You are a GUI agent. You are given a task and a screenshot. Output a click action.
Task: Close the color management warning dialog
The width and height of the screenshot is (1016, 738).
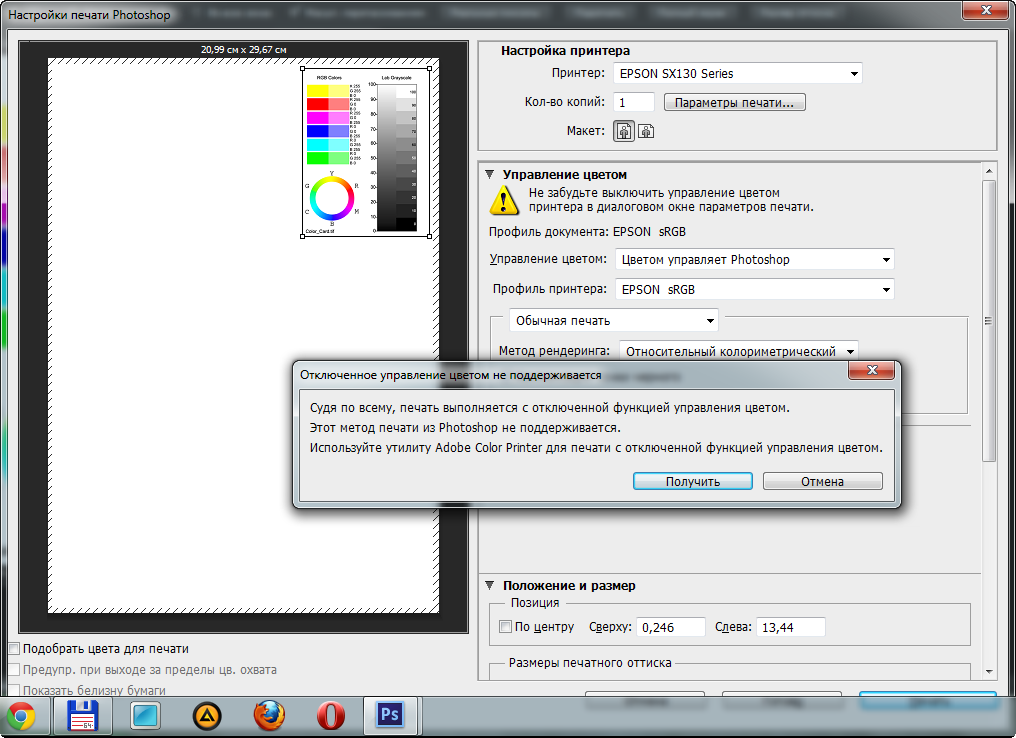872,371
